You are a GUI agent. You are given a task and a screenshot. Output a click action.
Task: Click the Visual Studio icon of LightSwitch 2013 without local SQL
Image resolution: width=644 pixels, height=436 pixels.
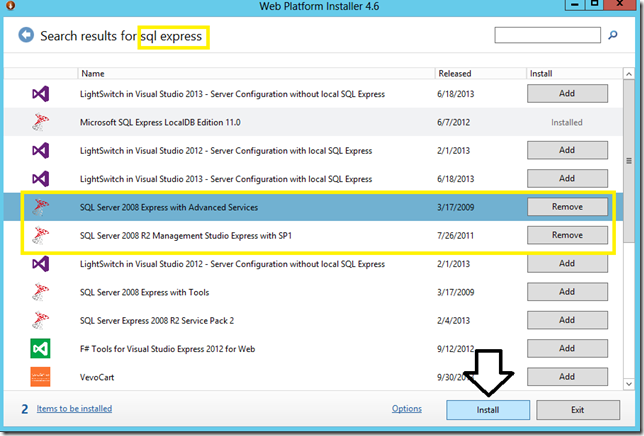[40, 94]
